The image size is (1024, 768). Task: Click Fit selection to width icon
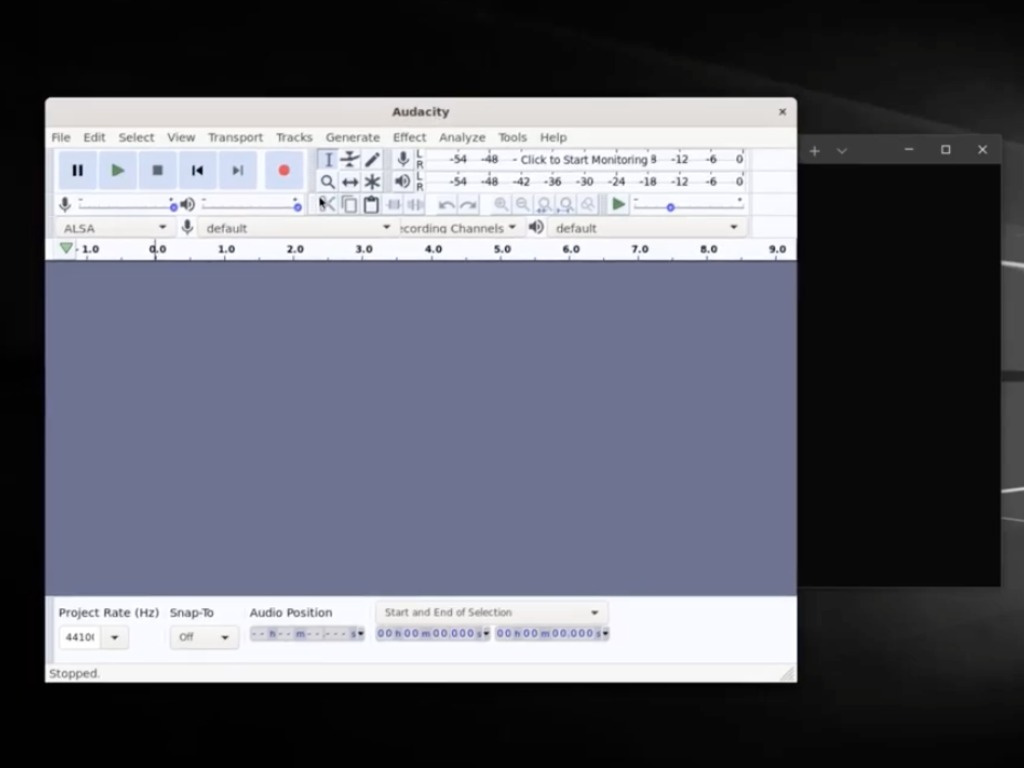pos(544,204)
